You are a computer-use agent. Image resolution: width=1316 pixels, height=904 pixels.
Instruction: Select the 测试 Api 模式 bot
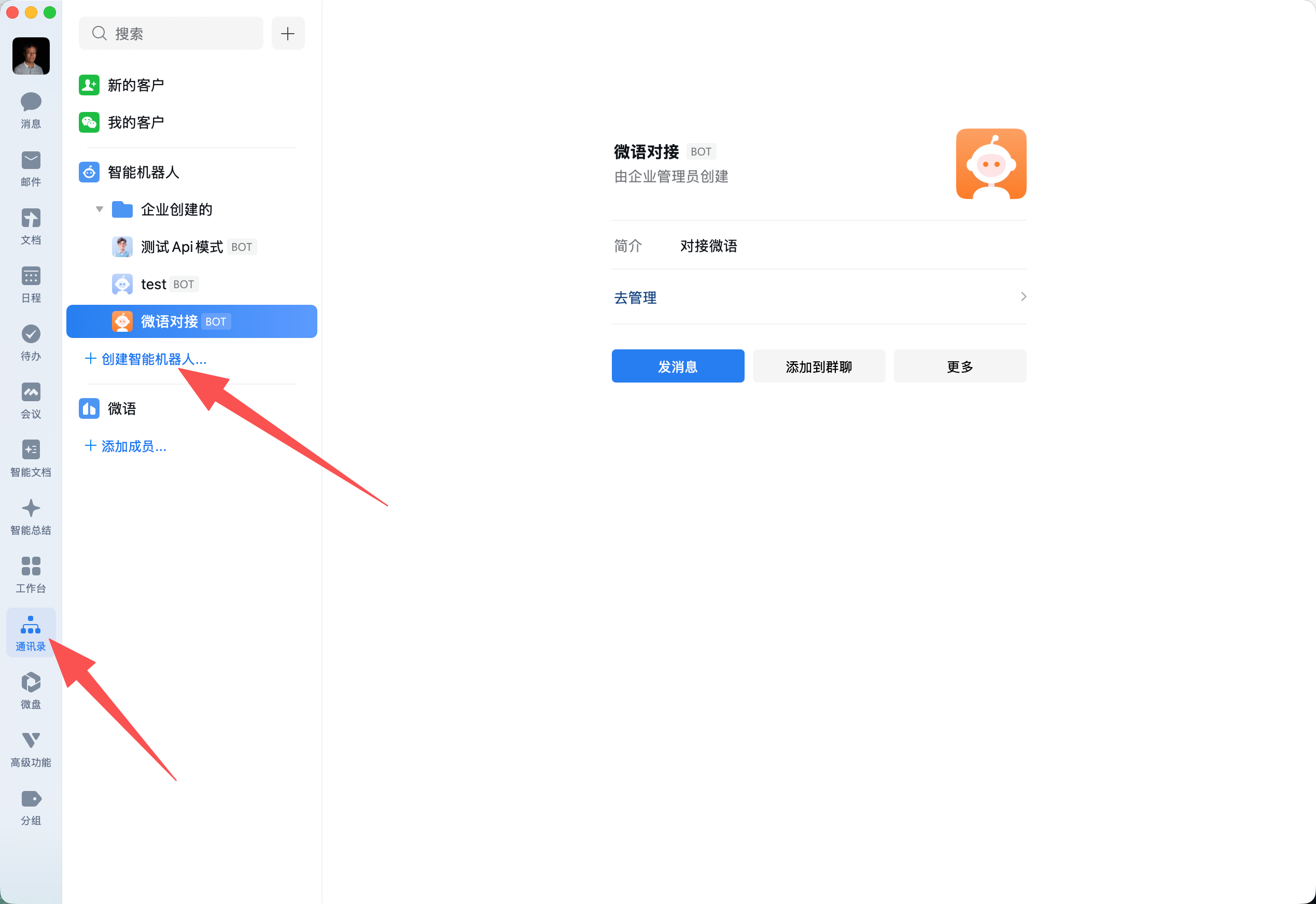191,247
